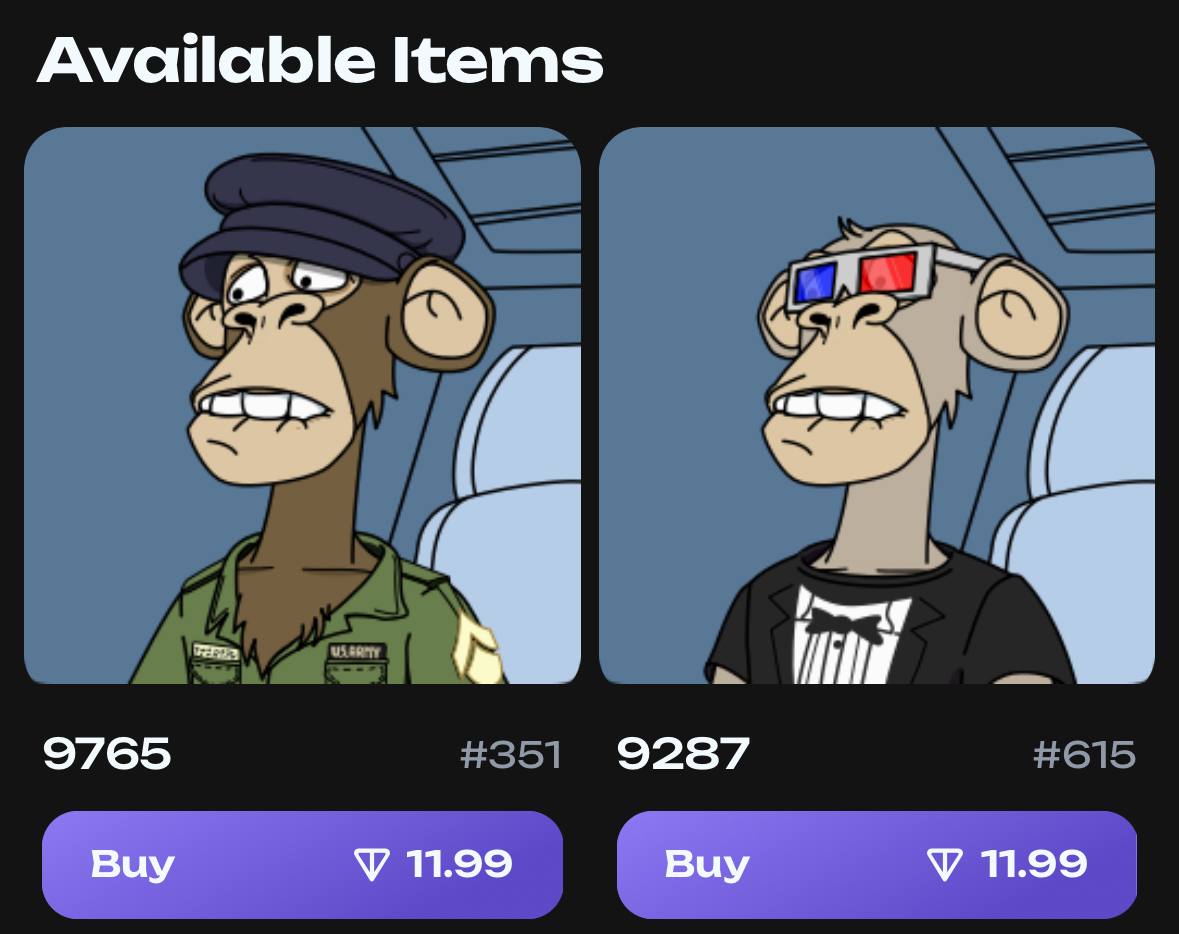Click the 11.99 price on item 9765
The height and width of the screenshot is (934, 1179).
pos(459,864)
